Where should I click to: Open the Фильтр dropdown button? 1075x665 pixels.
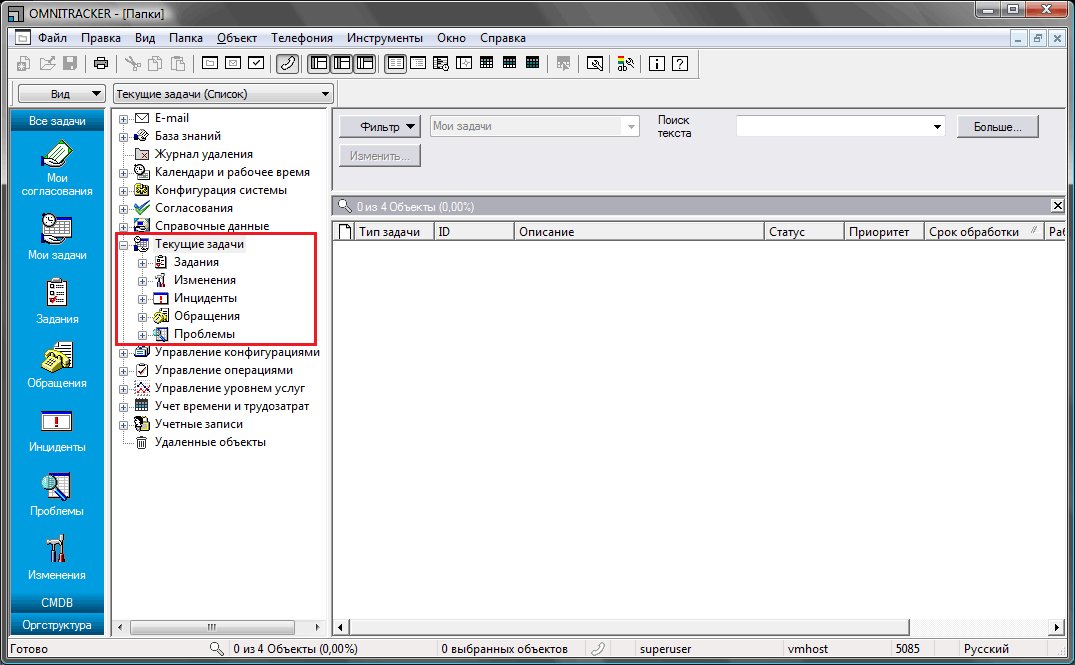tap(380, 126)
